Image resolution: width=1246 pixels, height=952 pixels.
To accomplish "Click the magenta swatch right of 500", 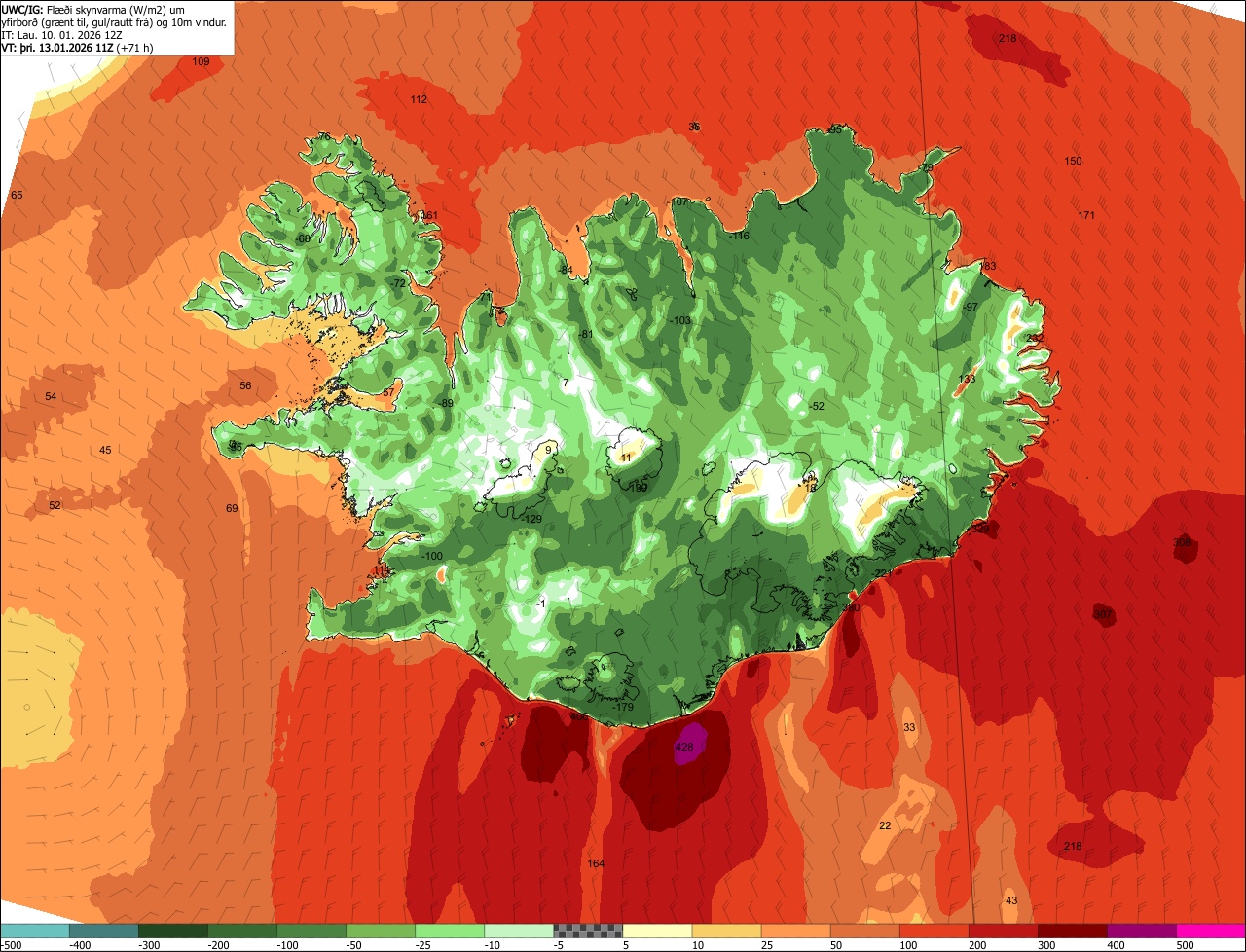I will 1211,931.
